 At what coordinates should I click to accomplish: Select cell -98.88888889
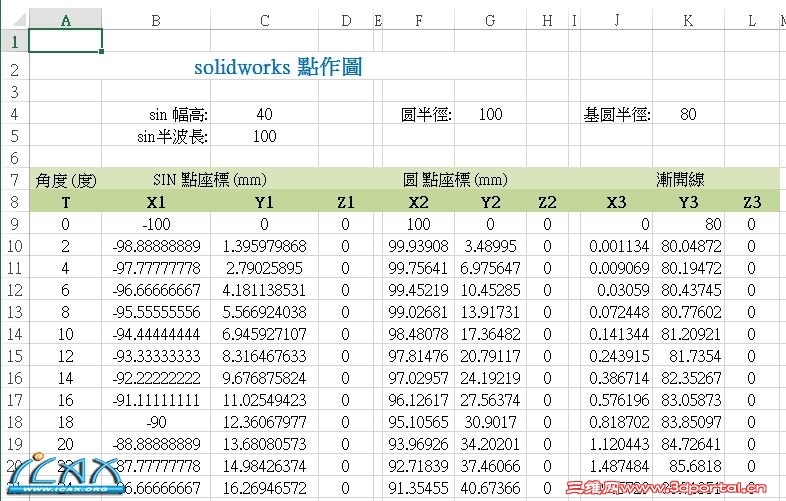[x=156, y=246]
